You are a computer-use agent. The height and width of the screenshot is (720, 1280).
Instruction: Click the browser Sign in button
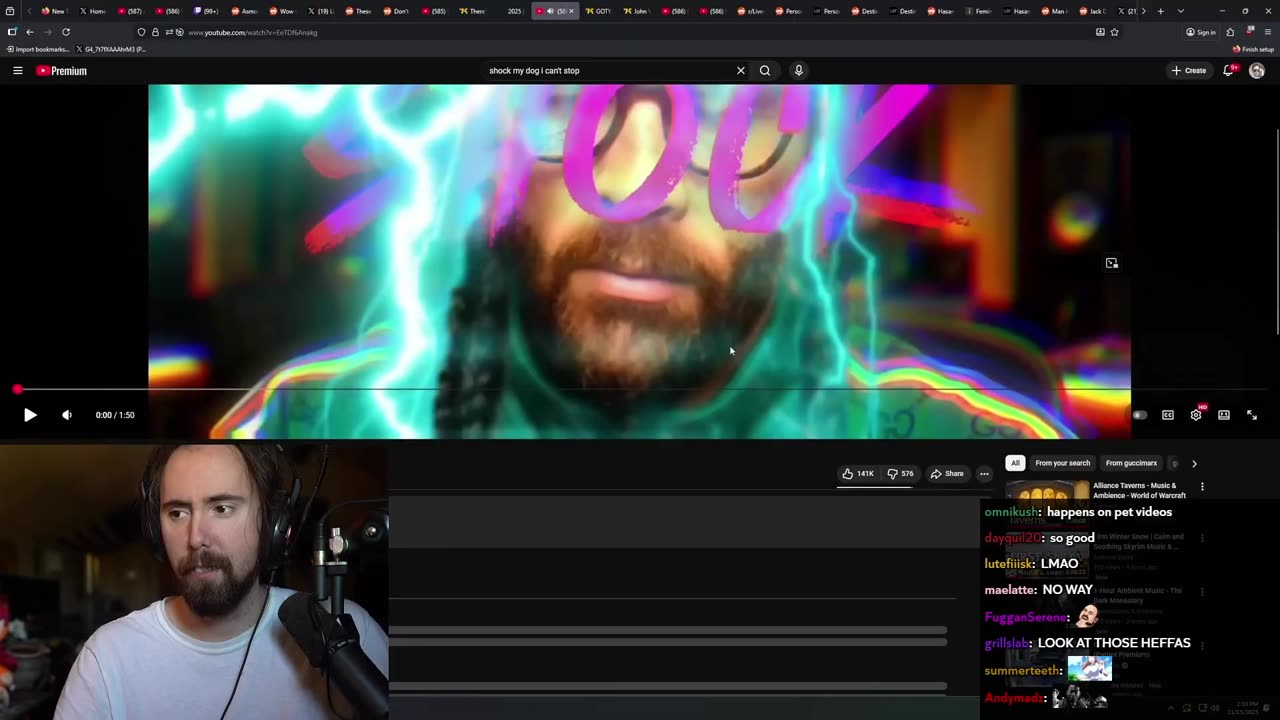pyautogui.click(x=1201, y=32)
